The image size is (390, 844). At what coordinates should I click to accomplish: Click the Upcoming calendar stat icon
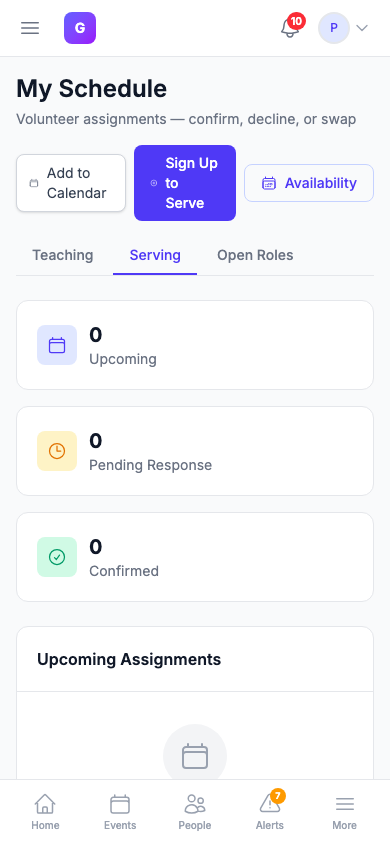point(57,345)
